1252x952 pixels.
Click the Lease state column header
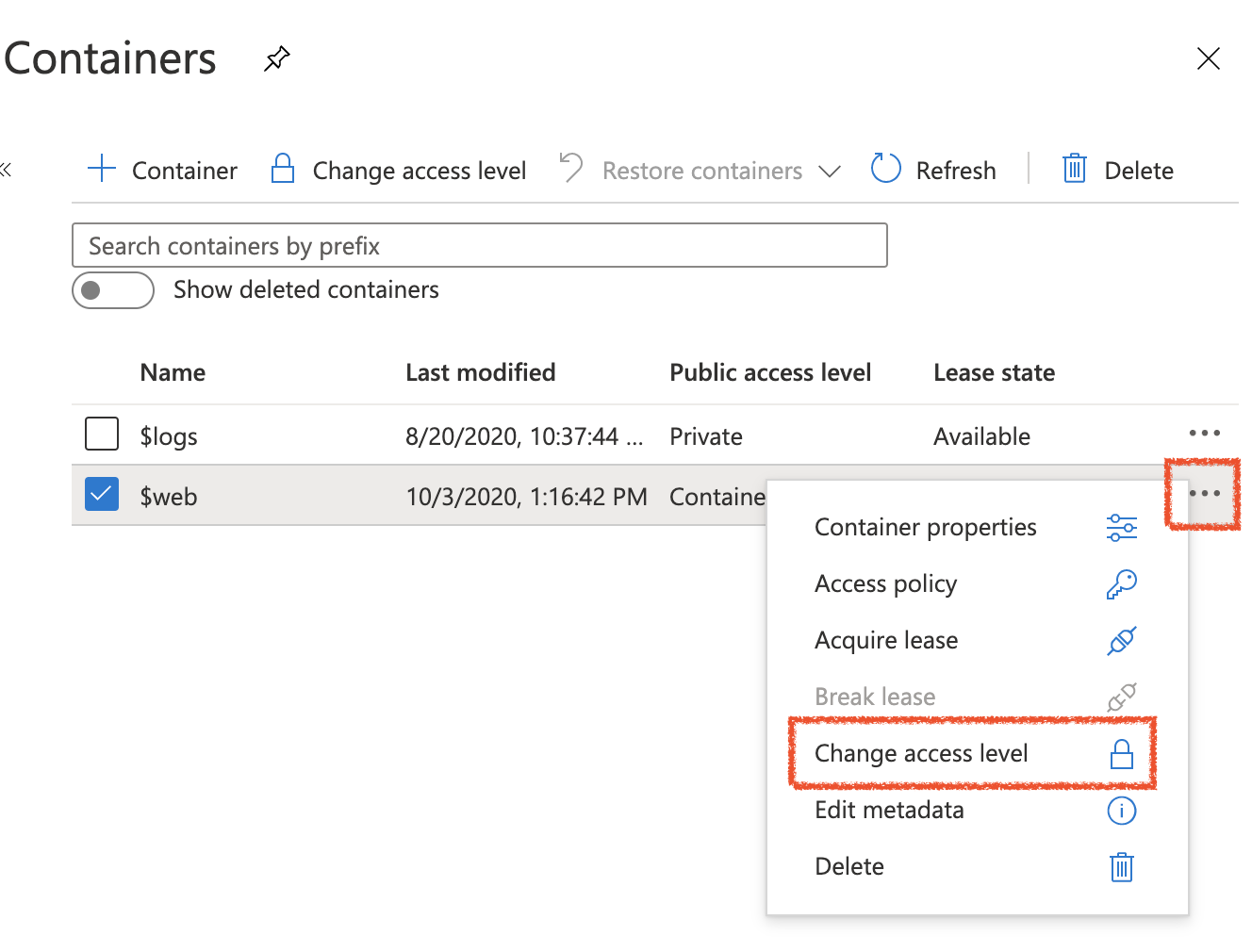point(994,372)
